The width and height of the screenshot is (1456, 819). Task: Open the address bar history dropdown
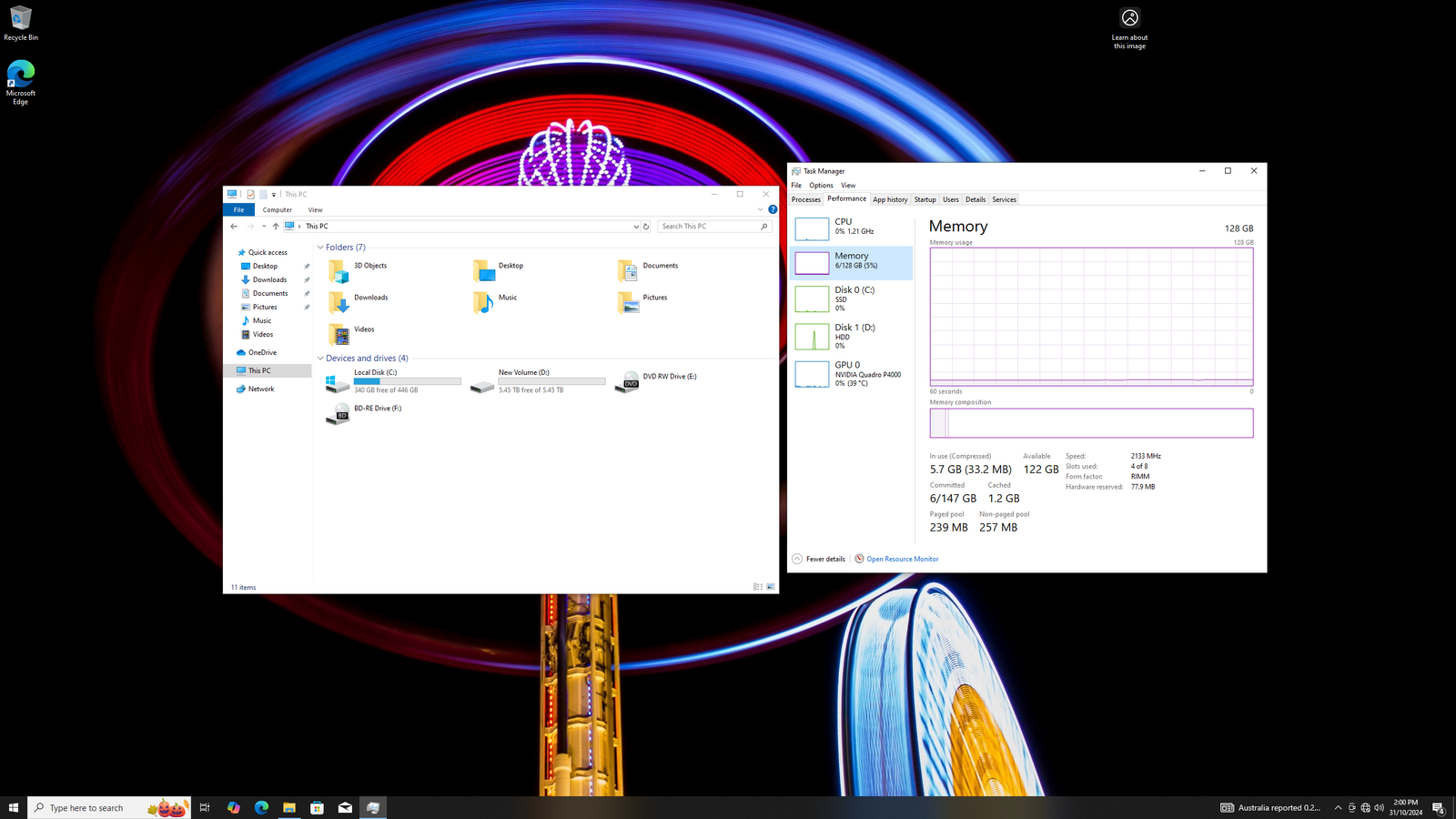[x=635, y=227]
